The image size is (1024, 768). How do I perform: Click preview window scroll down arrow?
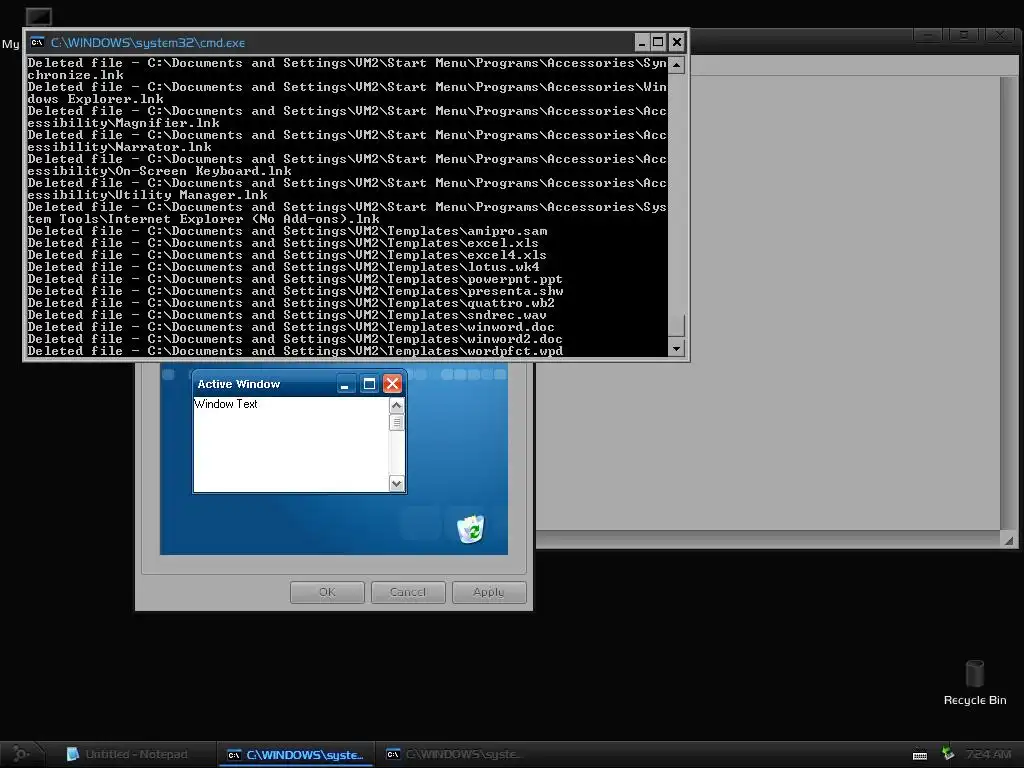click(x=396, y=483)
